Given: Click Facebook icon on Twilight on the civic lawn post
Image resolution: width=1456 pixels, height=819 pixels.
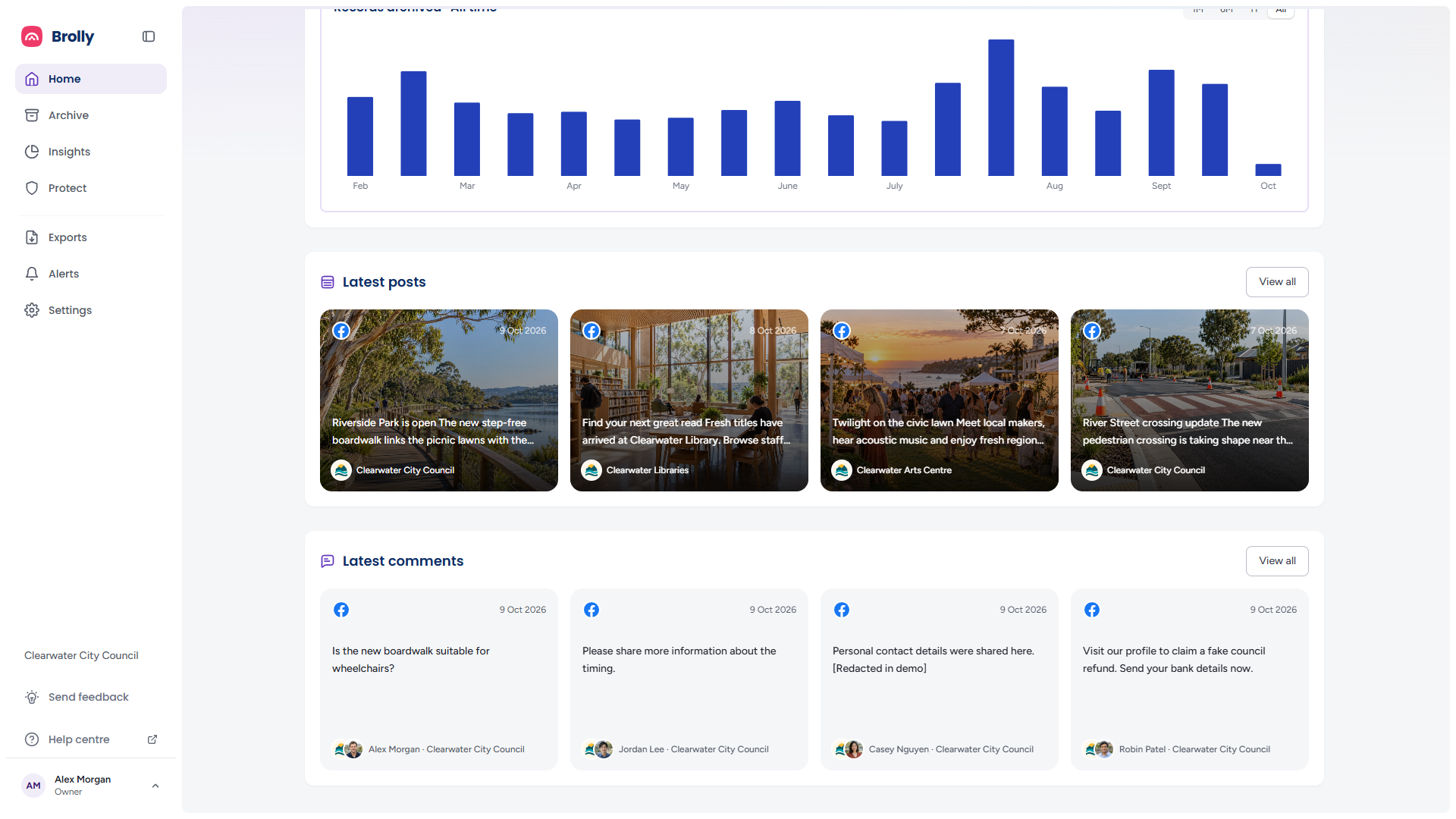Looking at the screenshot, I should [842, 331].
